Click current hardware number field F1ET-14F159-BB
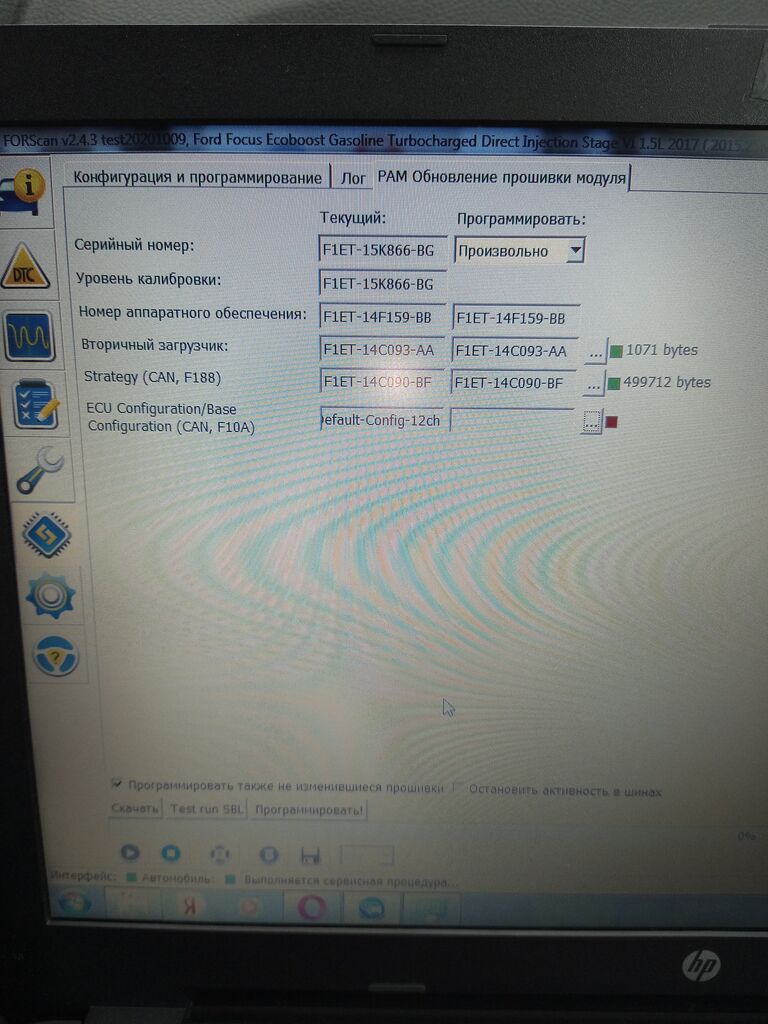 (383, 317)
